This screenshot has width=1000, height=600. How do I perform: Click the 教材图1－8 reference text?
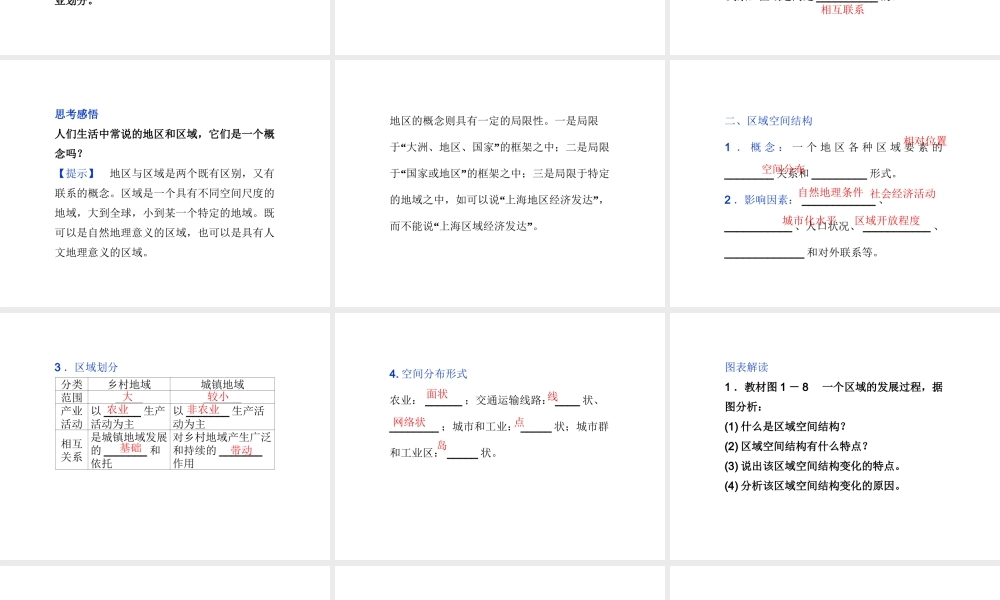tap(775, 386)
